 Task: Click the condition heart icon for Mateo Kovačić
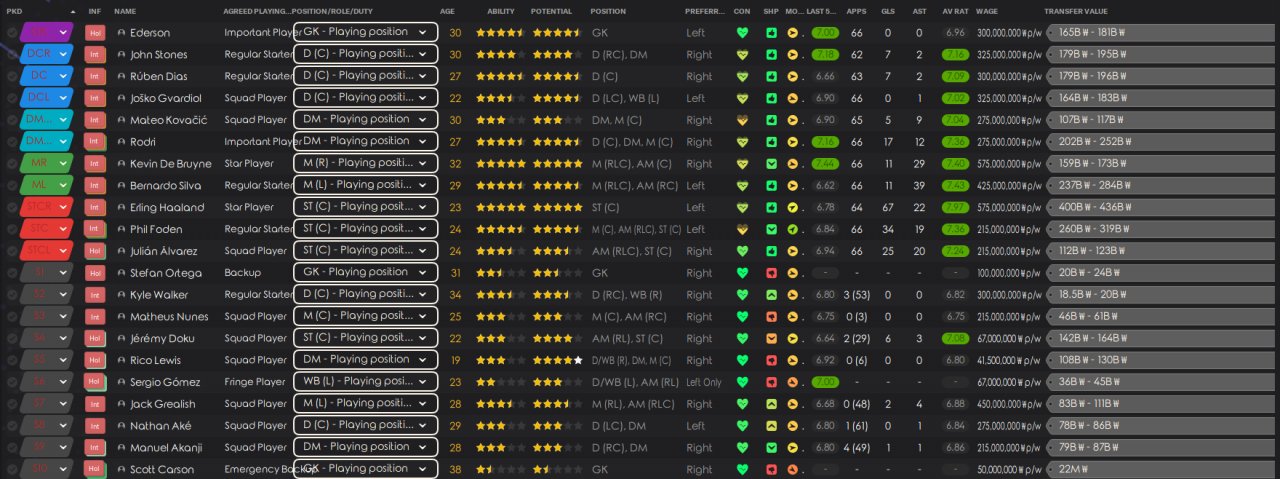pos(742,120)
